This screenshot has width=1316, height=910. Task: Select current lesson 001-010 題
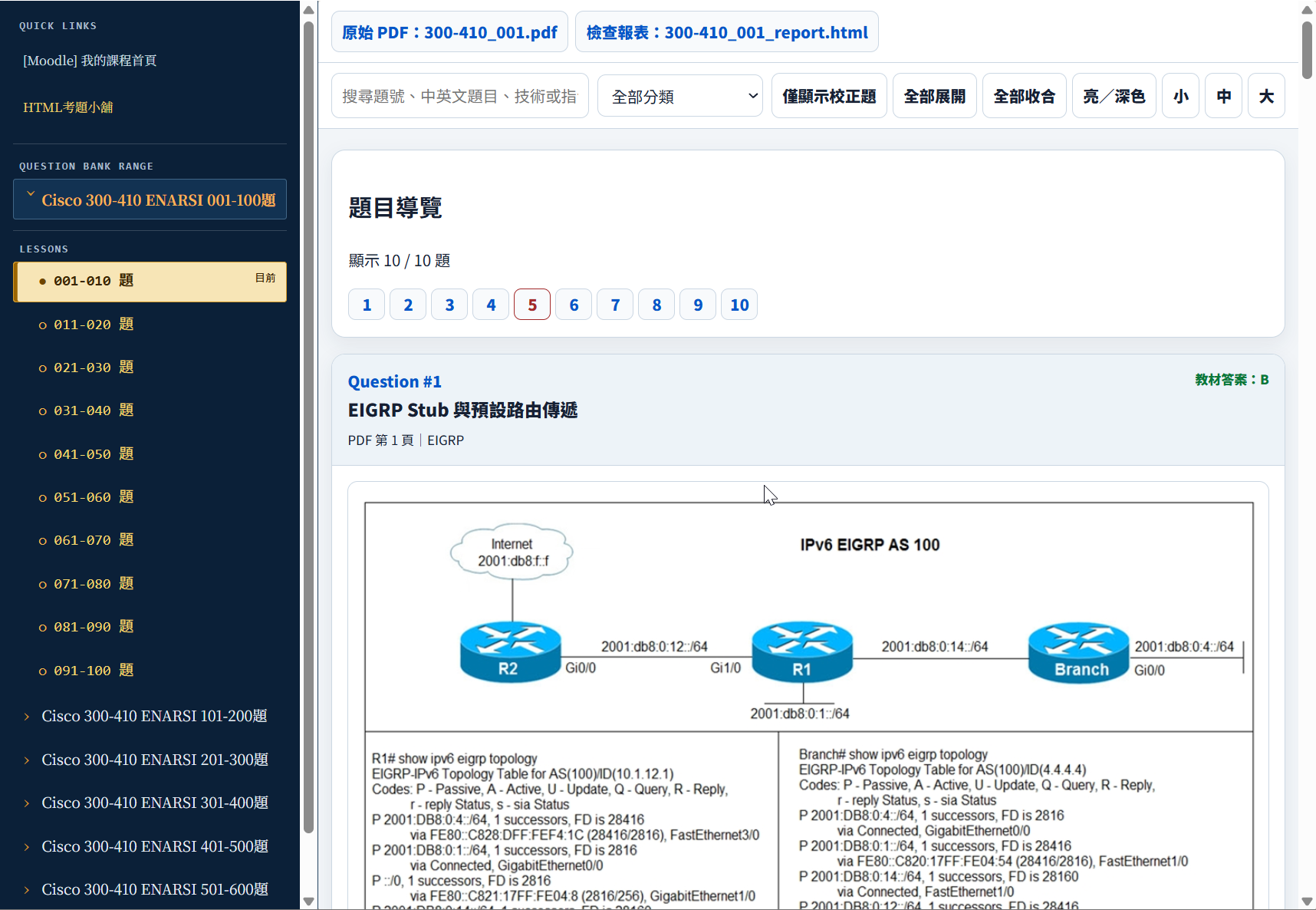pos(150,281)
